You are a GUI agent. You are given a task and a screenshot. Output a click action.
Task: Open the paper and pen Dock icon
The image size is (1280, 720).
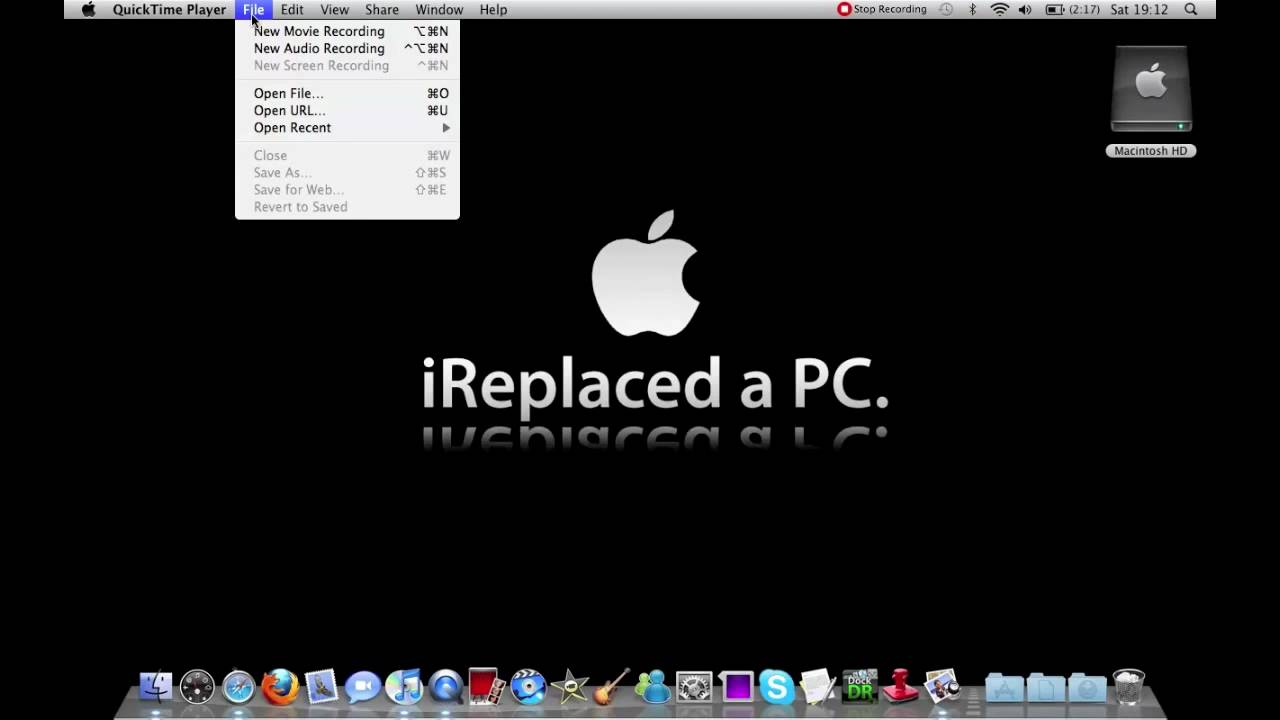point(817,687)
